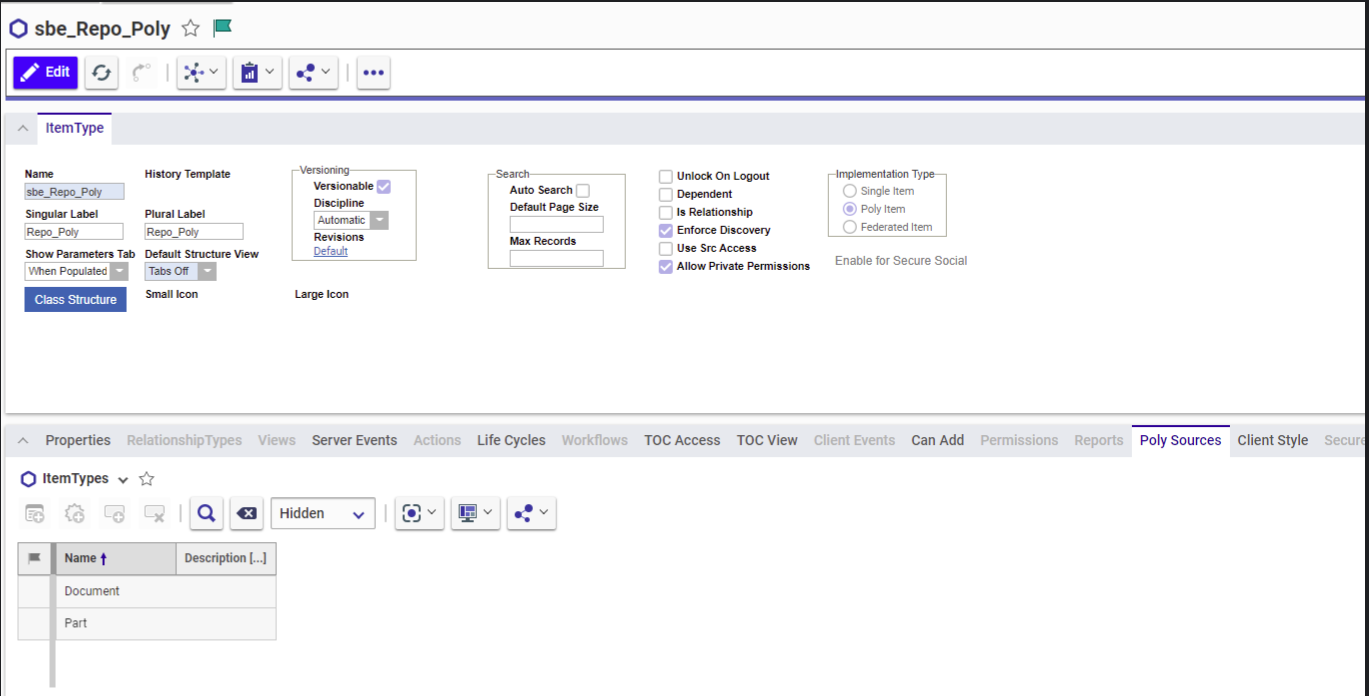
Task: Click the clear search criteria backspace icon
Action: point(246,513)
